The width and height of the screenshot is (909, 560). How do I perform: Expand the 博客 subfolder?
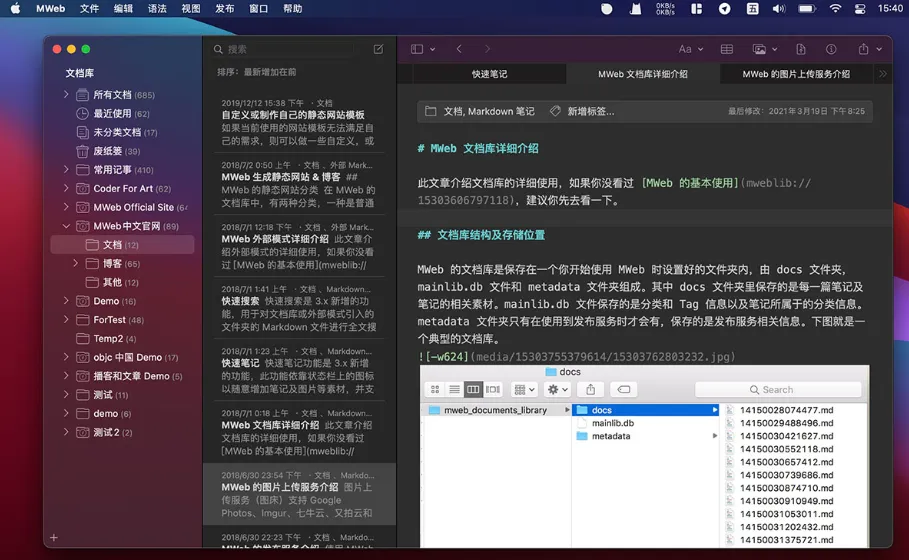[x=75, y=264]
